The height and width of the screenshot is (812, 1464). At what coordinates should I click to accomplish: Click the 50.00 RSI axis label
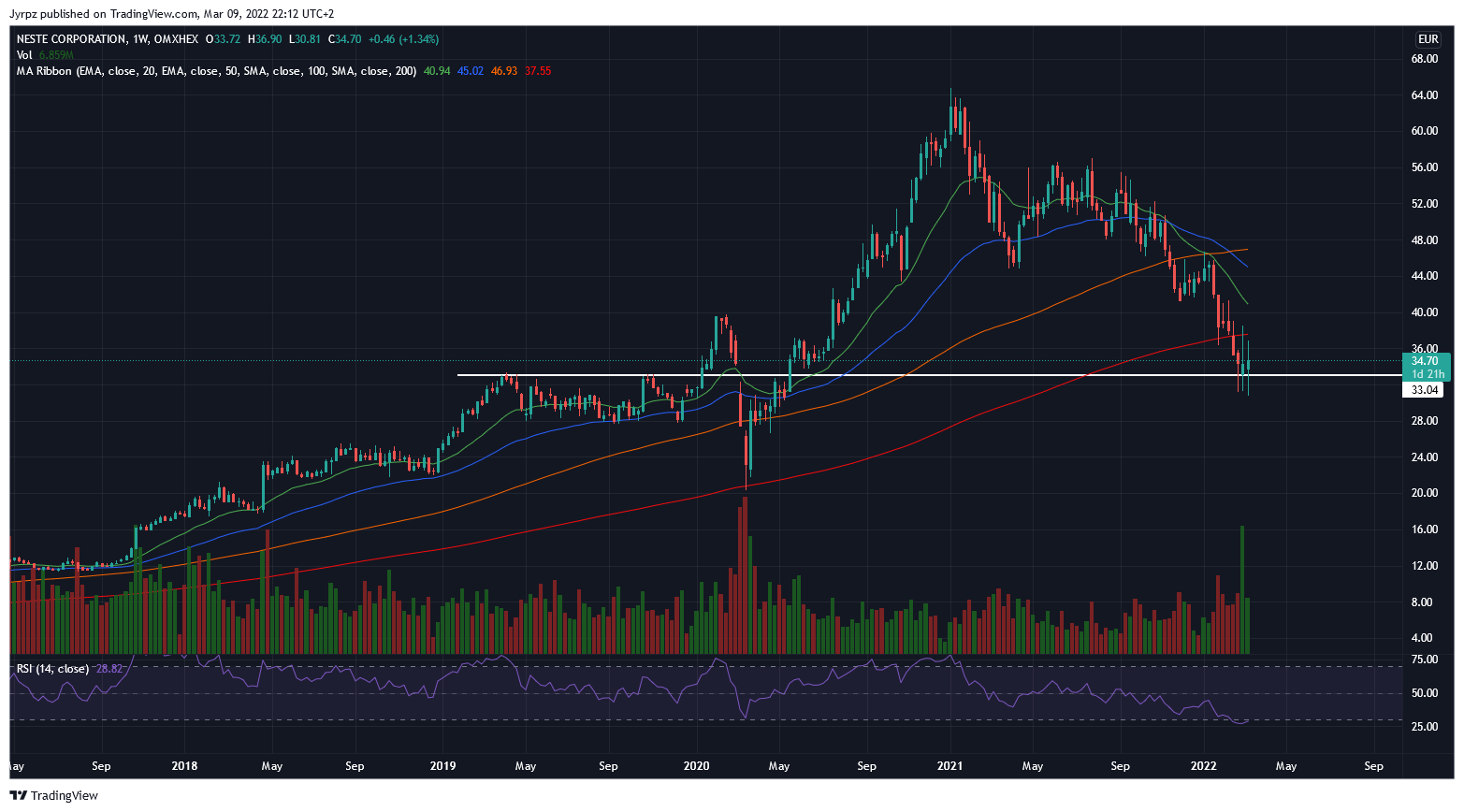point(1425,693)
